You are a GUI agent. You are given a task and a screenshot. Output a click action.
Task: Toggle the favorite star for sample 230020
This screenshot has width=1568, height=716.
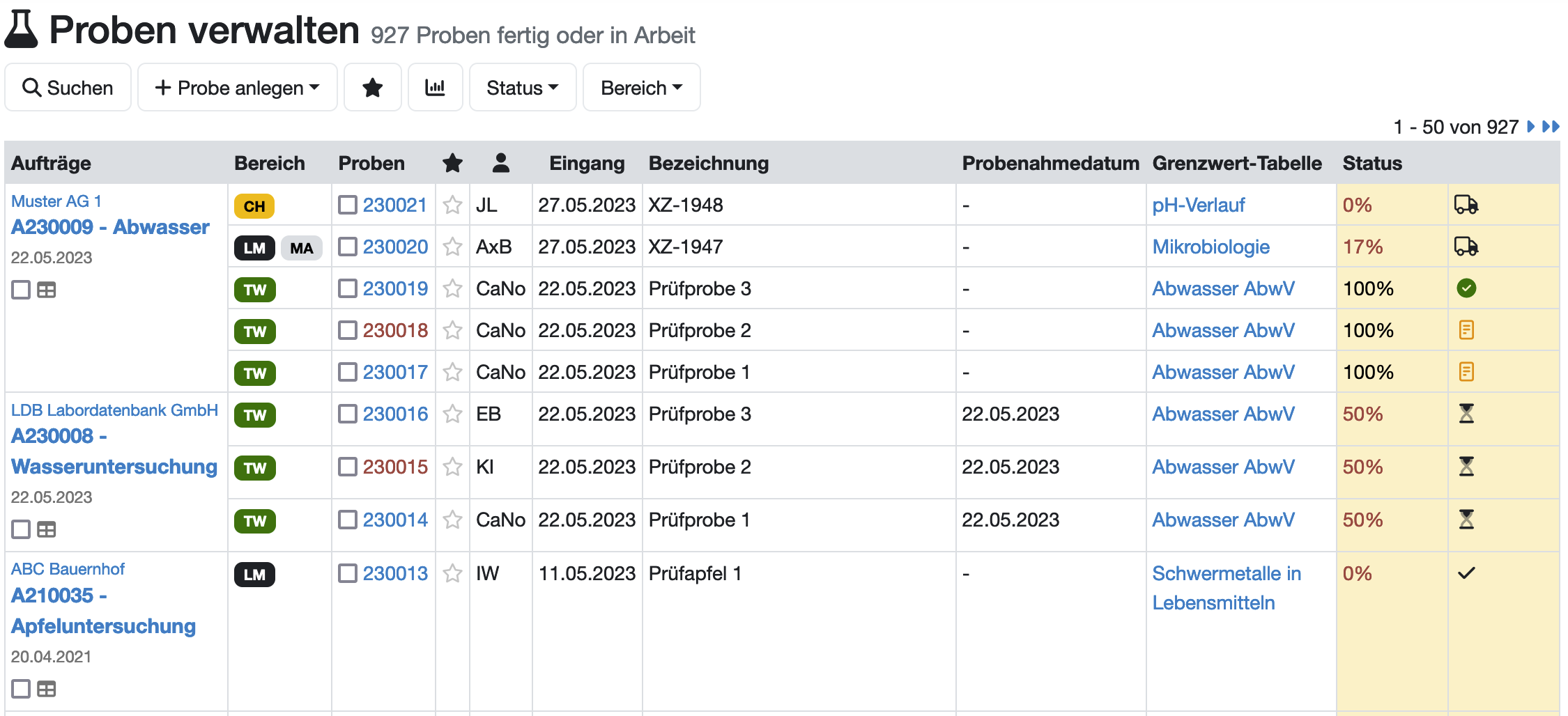coord(452,247)
